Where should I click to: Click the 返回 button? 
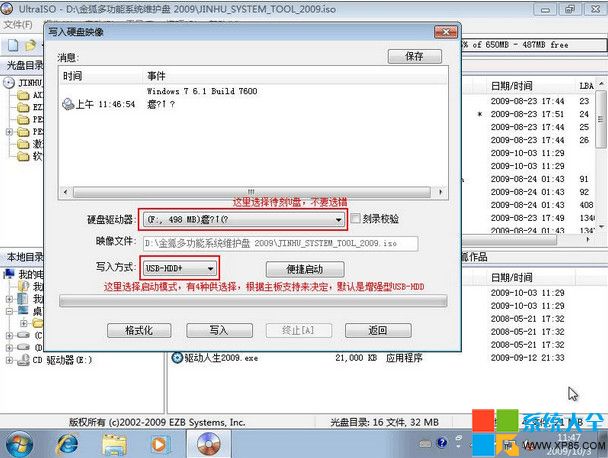click(x=378, y=330)
